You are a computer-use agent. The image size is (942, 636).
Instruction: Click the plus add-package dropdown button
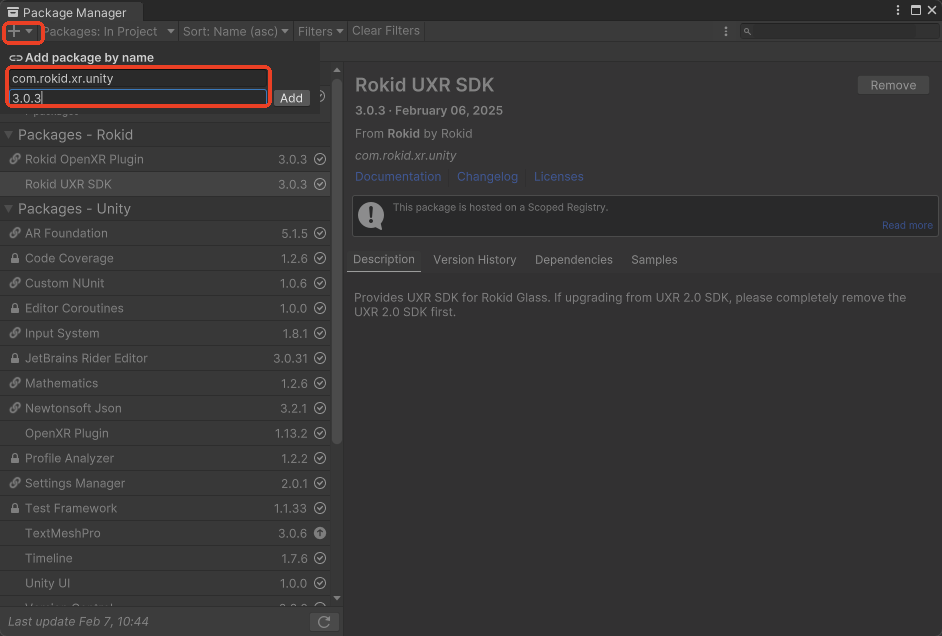click(x=20, y=31)
